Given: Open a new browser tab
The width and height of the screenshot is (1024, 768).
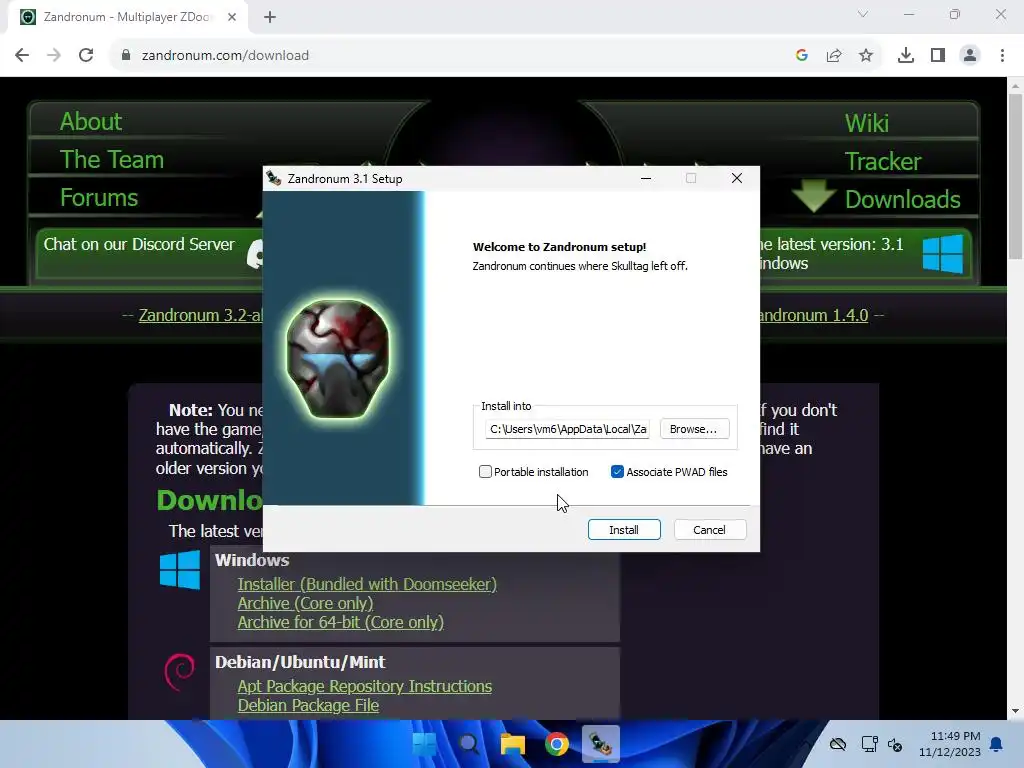Looking at the screenshot, I should [270, 17].
